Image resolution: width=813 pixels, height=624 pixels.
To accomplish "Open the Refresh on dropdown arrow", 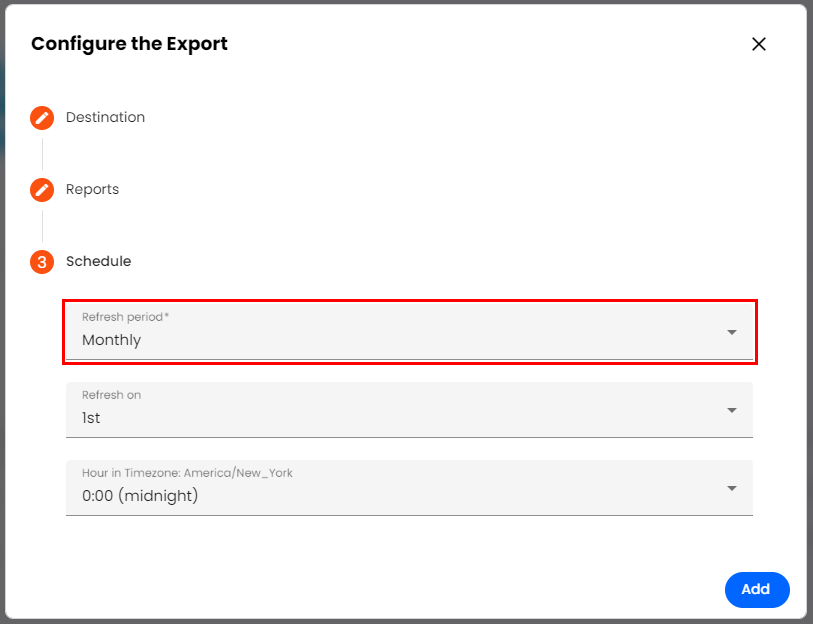I will point(732,410).
